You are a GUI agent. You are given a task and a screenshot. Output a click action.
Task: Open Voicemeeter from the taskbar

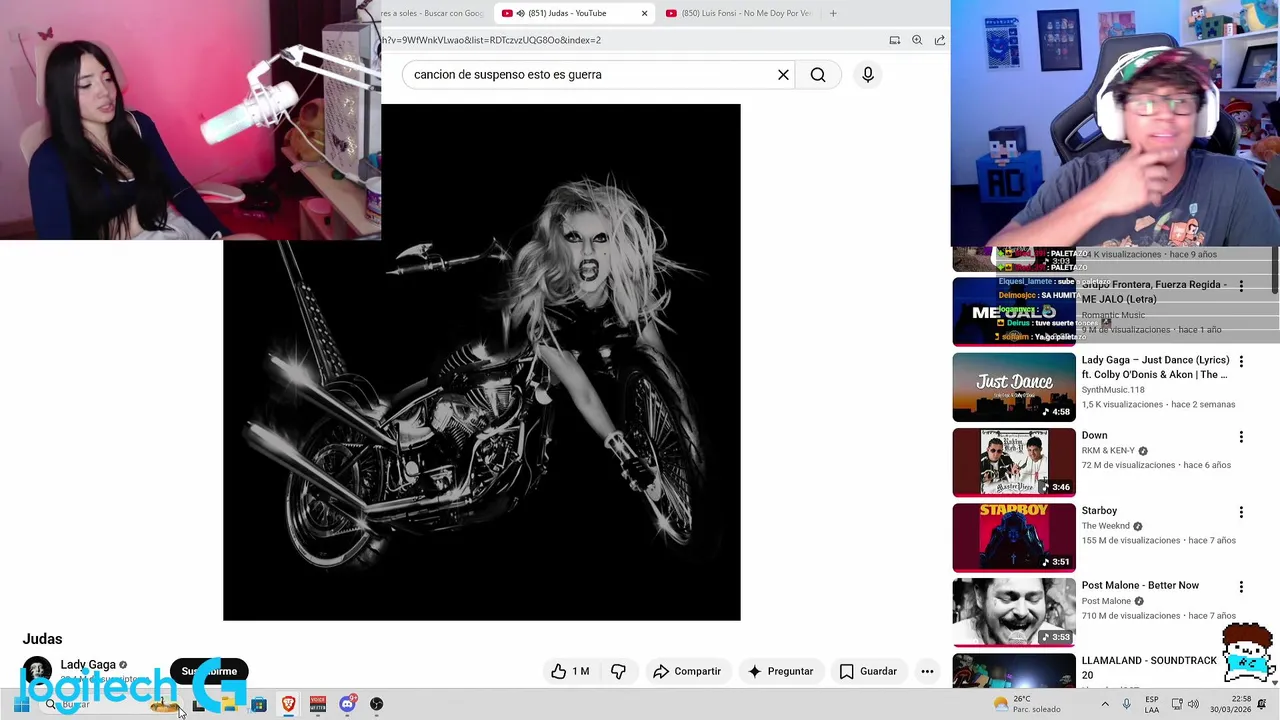click(318, 704)
